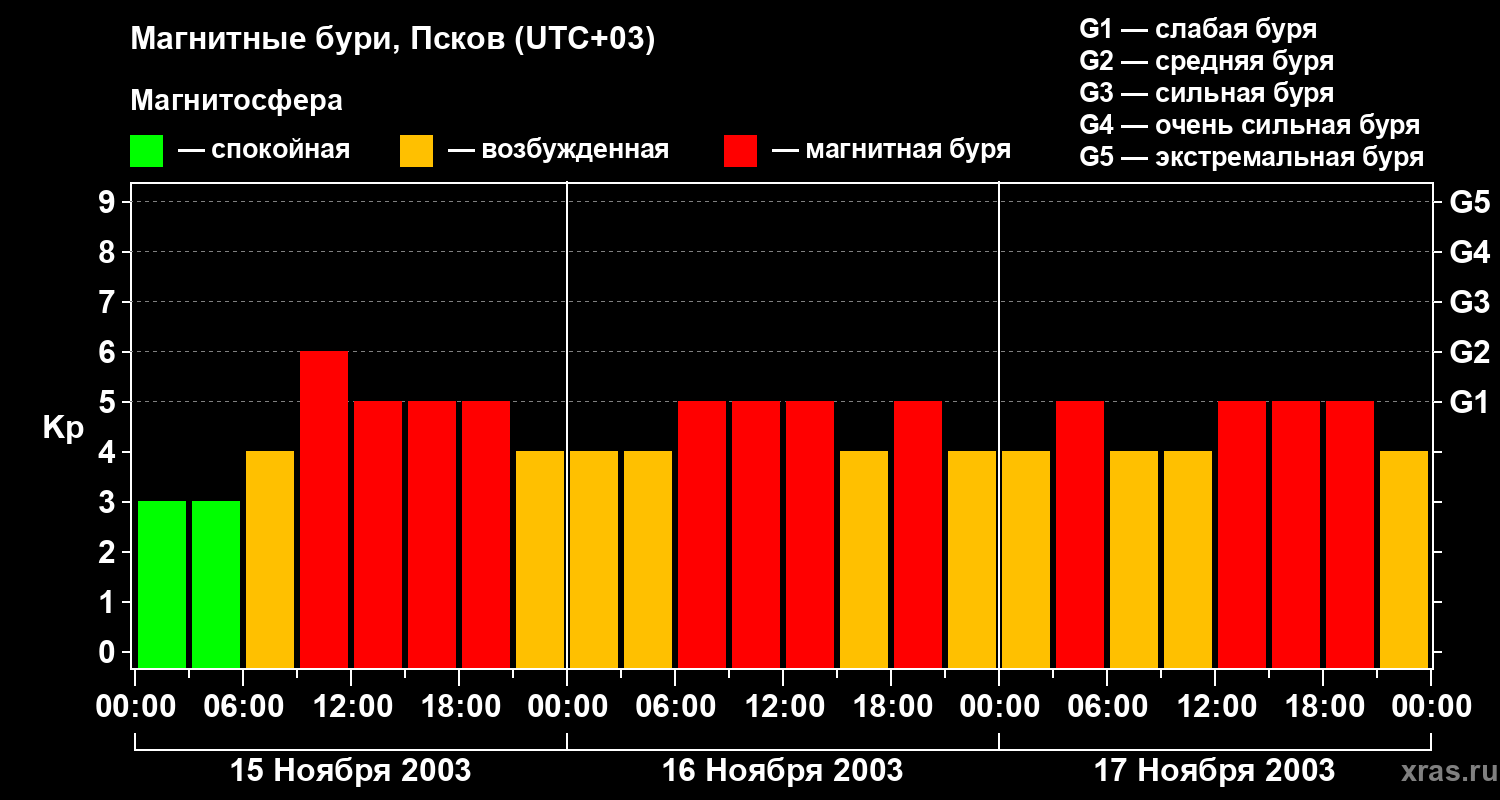Click the '— магнитная буря' legend label
Screen dimensions: 1500x800
click(x=892, y=151)
